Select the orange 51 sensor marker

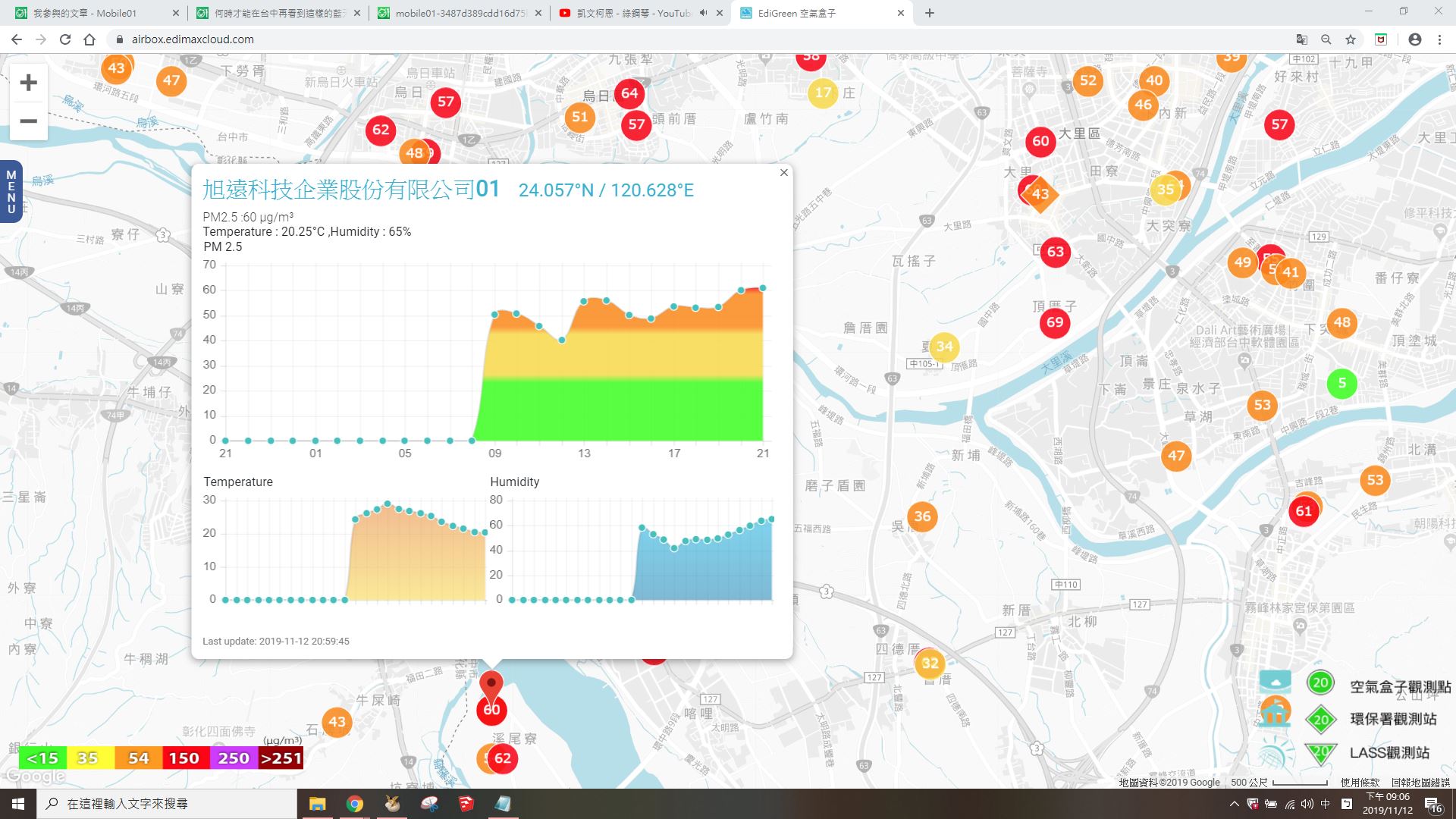580,117
